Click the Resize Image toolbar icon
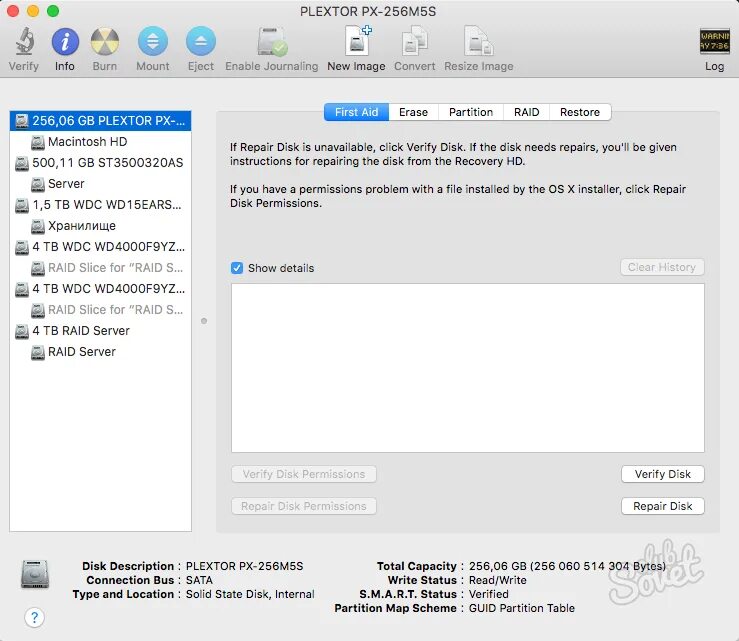 pyautogui.click(x=479, y=41)
